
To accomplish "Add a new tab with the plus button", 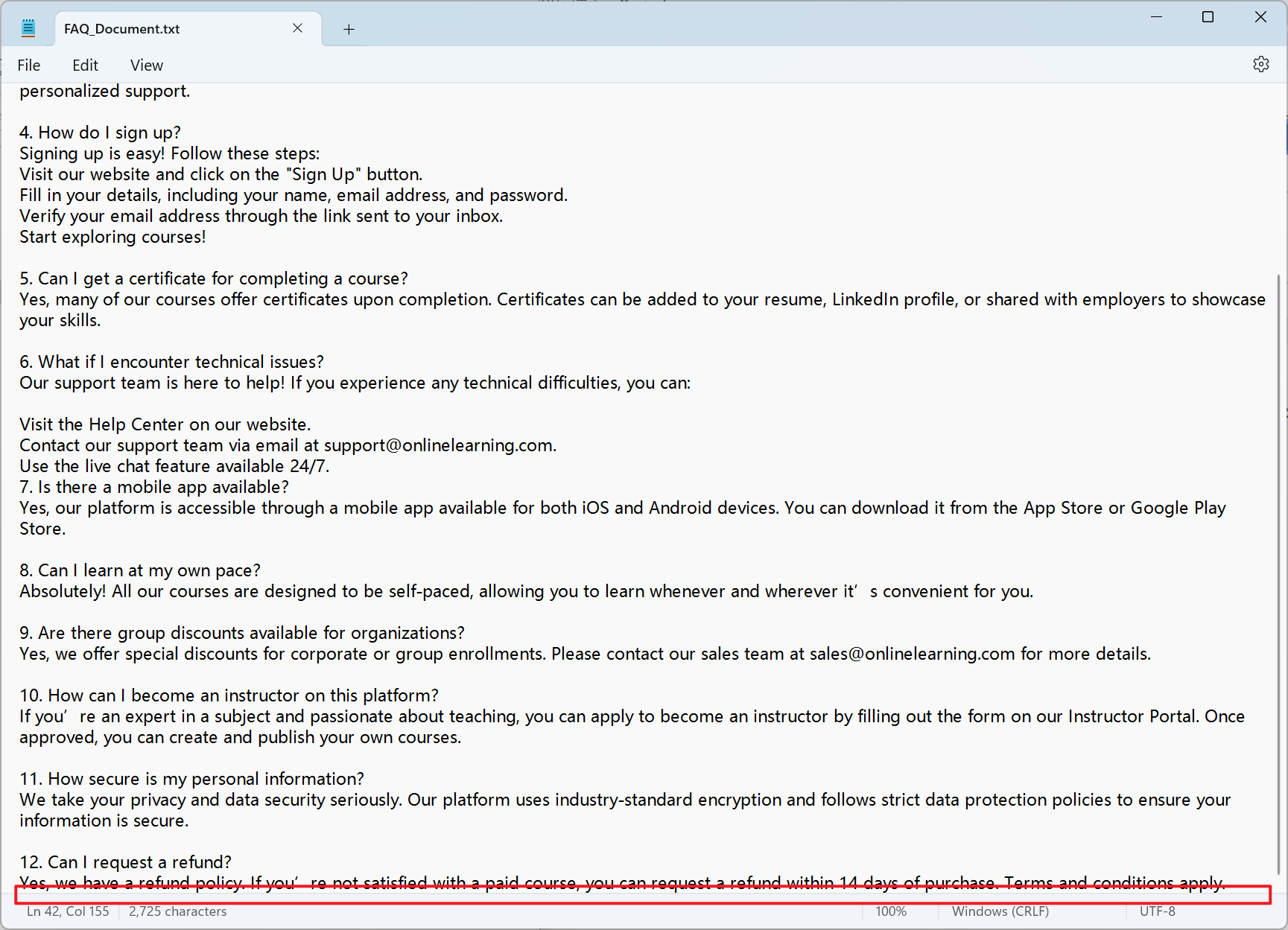I will tap(349, 29).
